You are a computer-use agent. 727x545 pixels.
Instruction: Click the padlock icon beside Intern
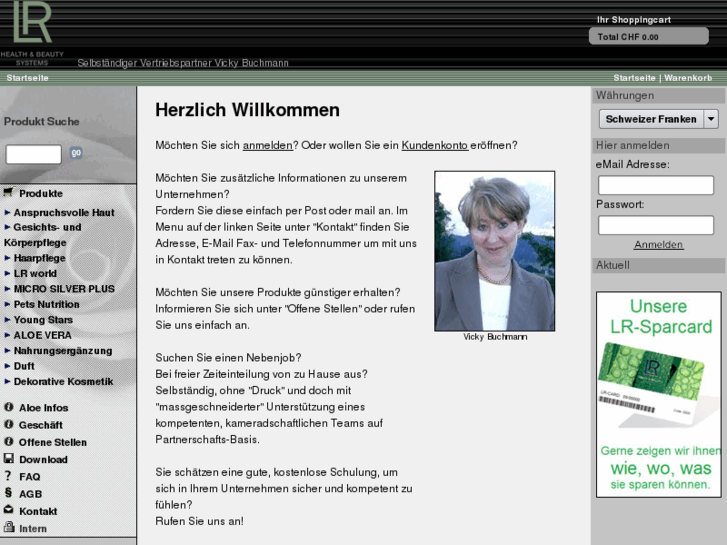tap(8, 526)
